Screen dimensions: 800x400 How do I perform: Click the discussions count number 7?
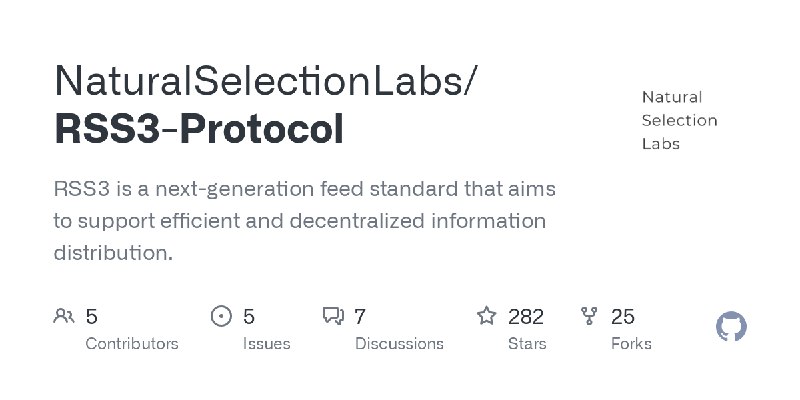360,317
